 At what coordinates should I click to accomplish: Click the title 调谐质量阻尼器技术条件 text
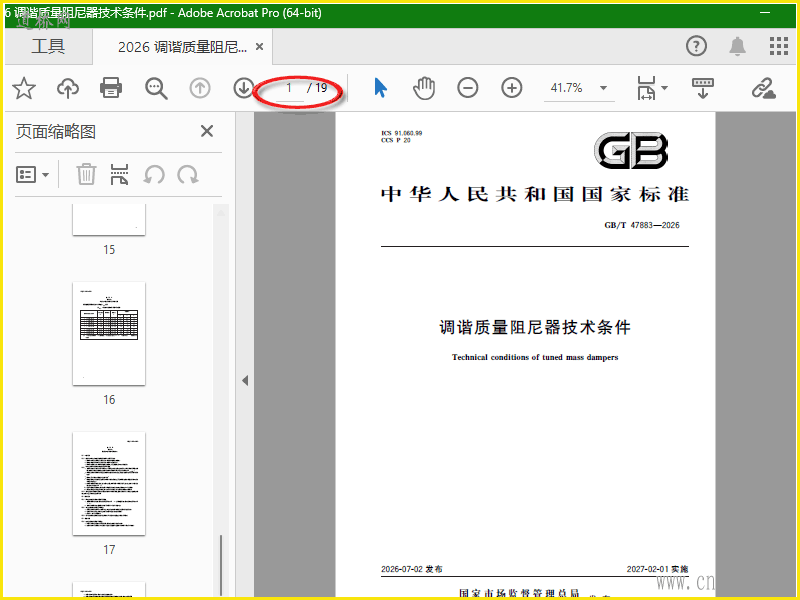click(535, 327)
